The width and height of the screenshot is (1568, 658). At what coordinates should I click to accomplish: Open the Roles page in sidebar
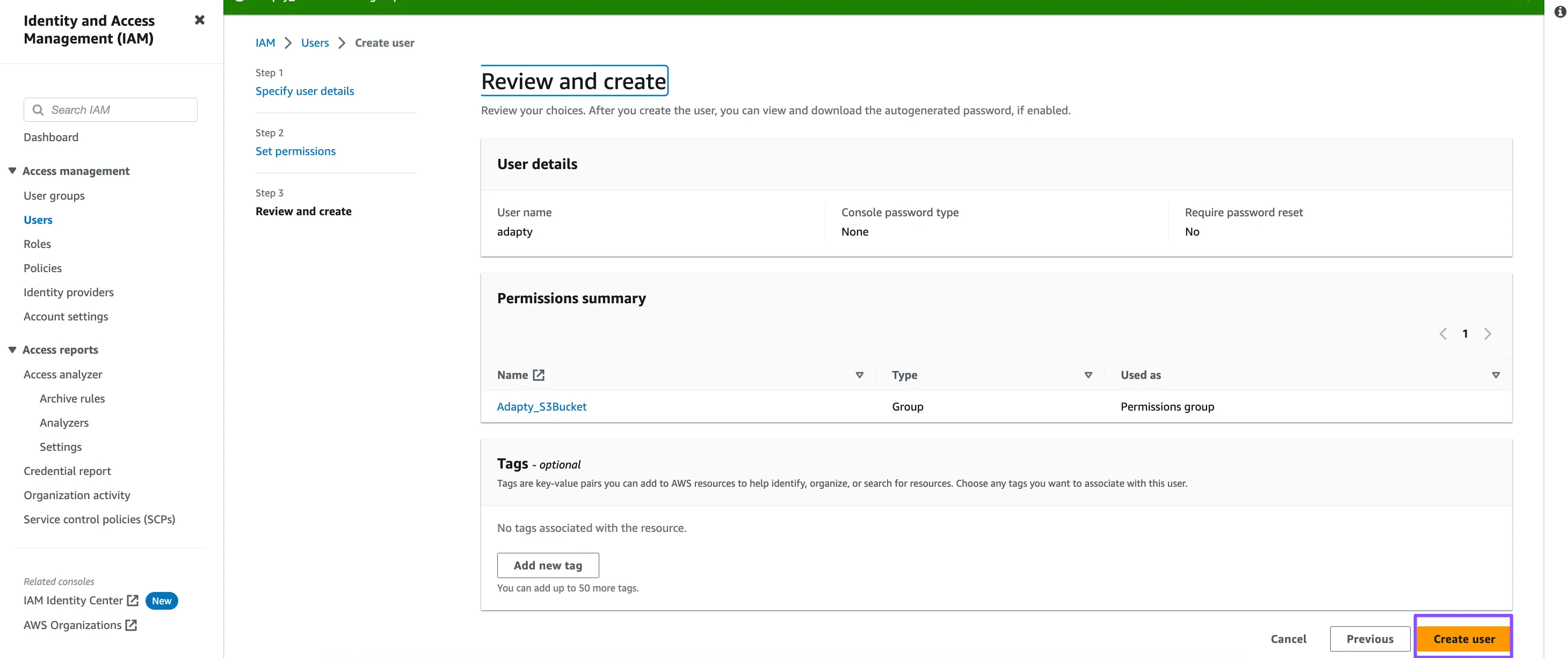point(37,244)
